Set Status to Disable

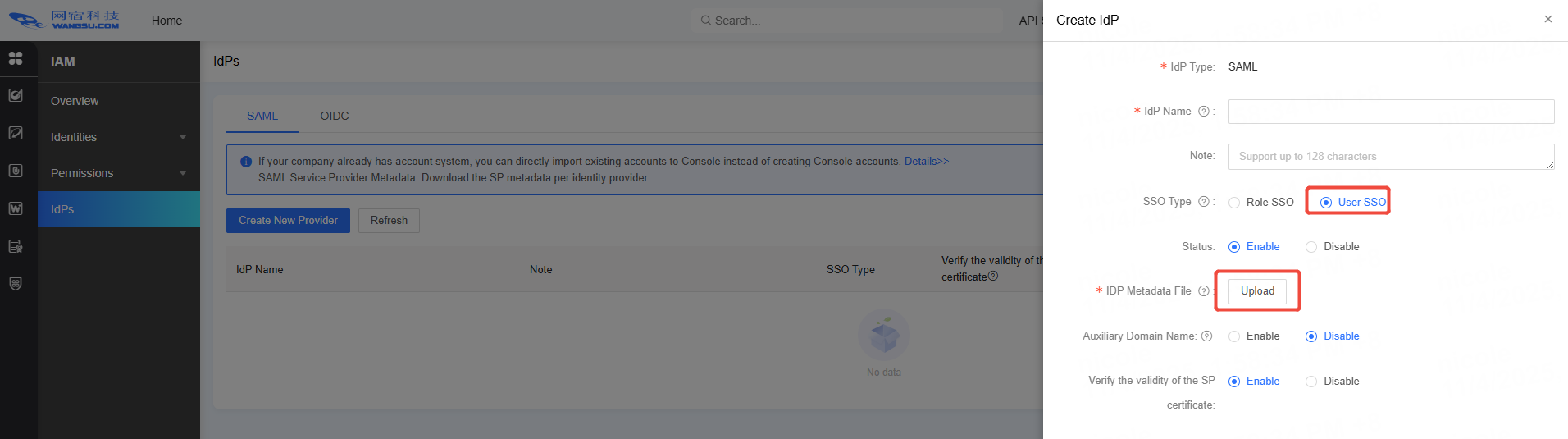coord(1311,247)
